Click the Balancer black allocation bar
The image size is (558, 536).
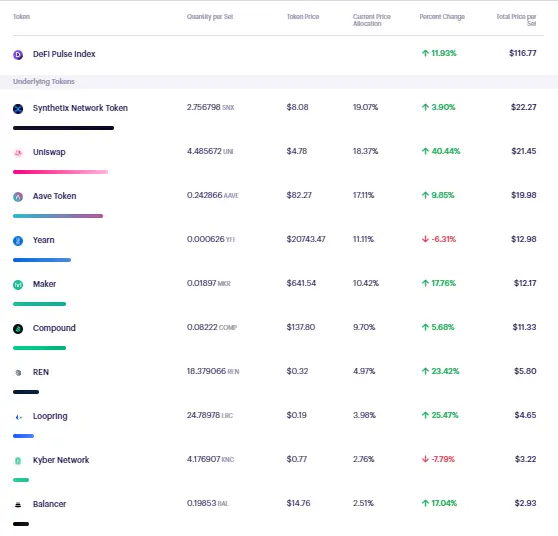pos(21,524)
